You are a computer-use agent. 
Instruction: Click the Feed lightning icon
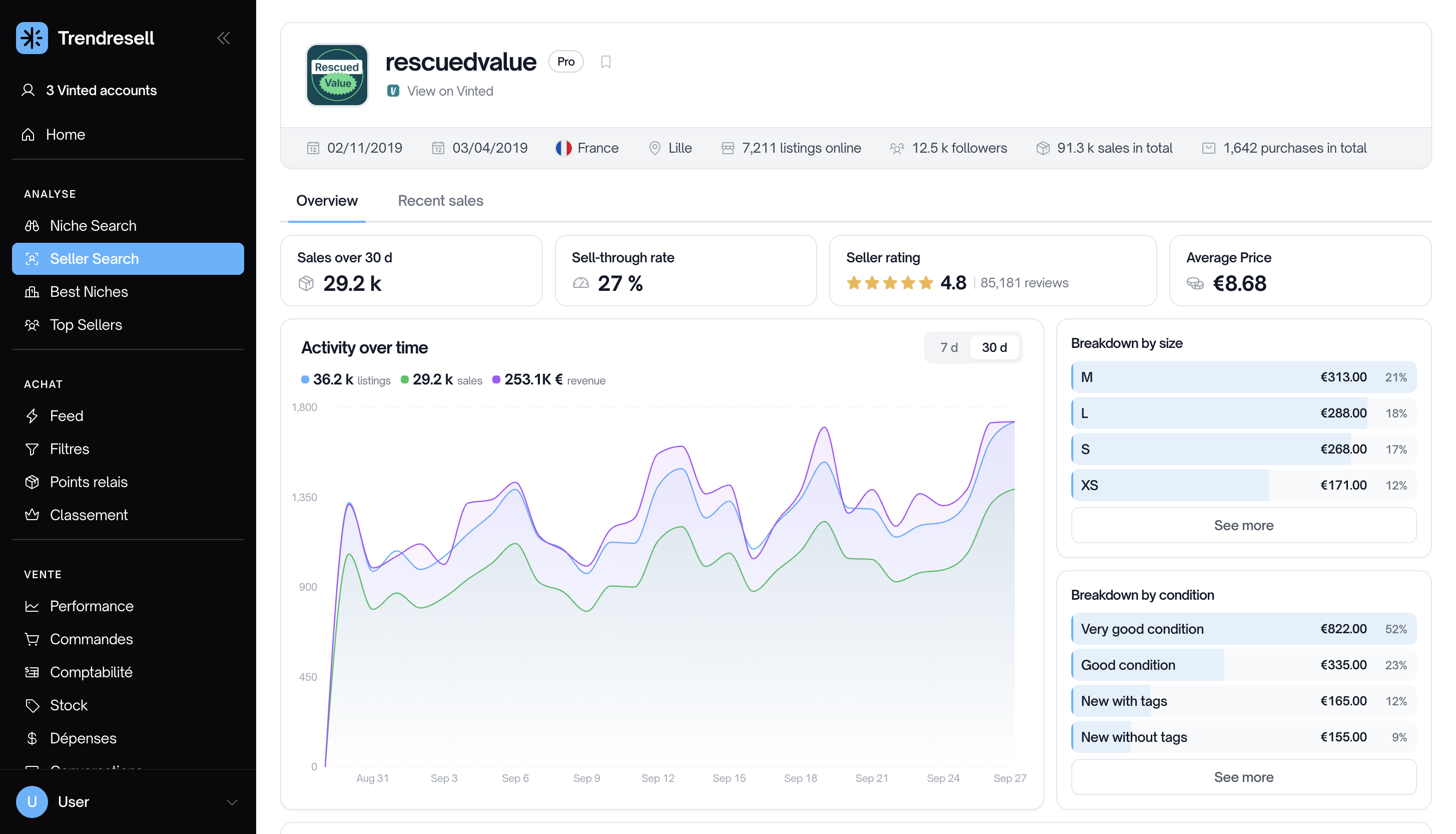coord(32,416)
